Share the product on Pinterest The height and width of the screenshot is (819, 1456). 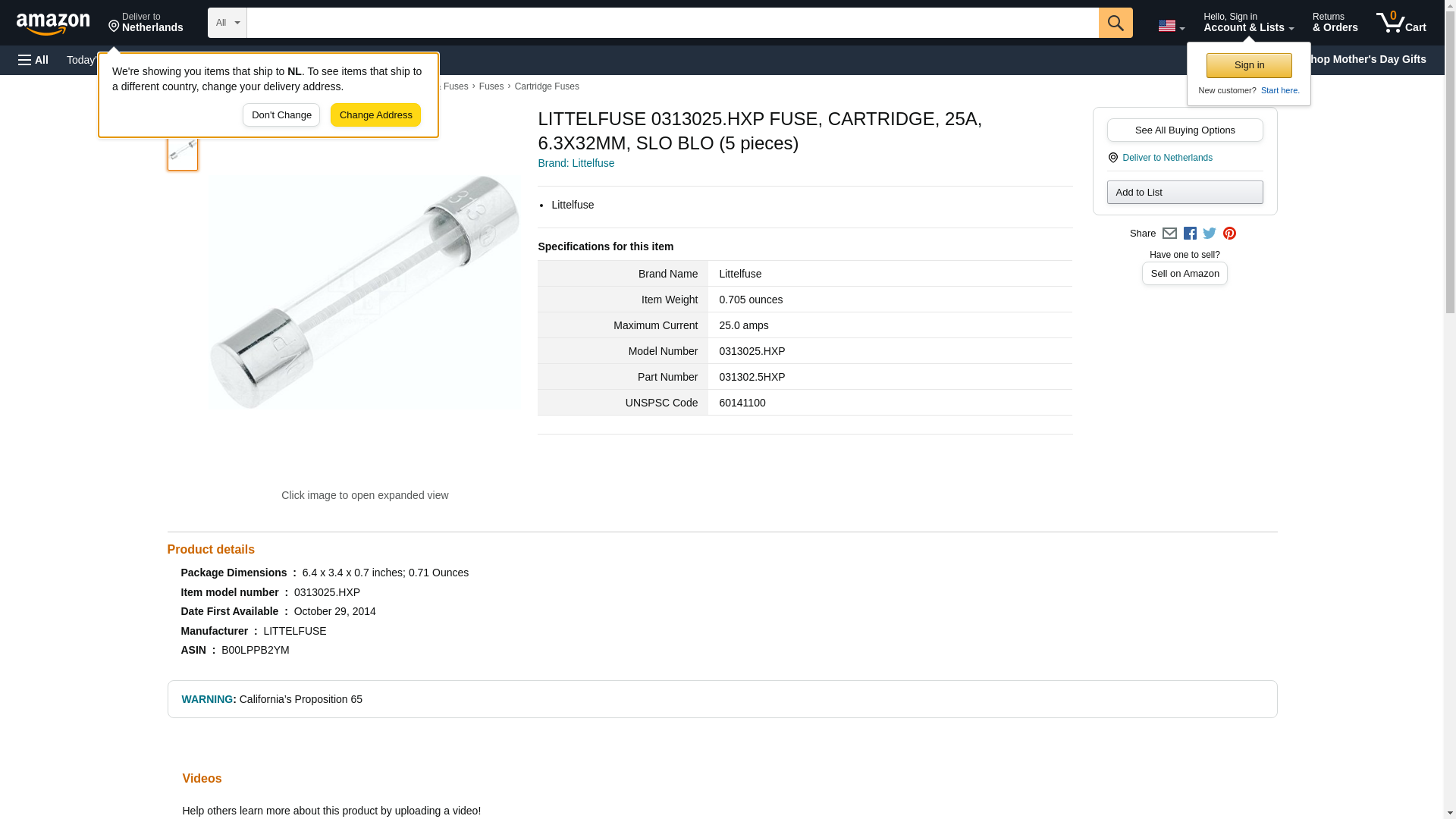1229,234
